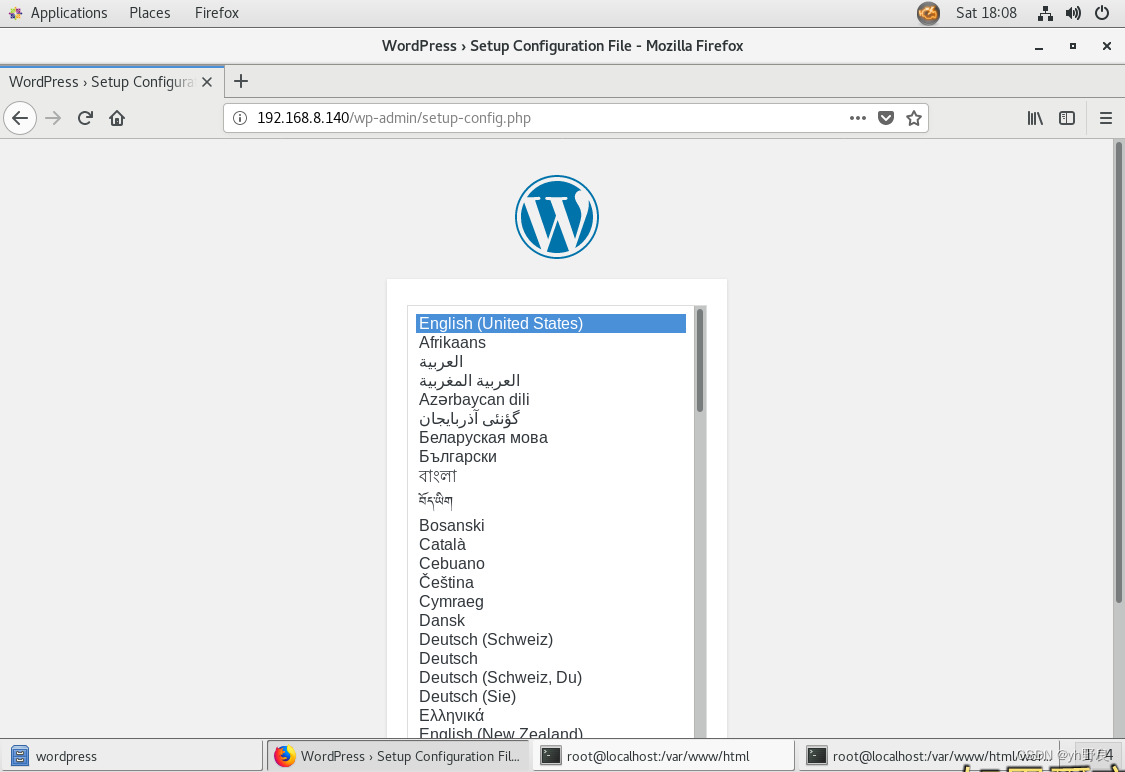Screen dimensions: 1125x772
Task: Open page actions three-dot menu
Action: pos(857,118)
